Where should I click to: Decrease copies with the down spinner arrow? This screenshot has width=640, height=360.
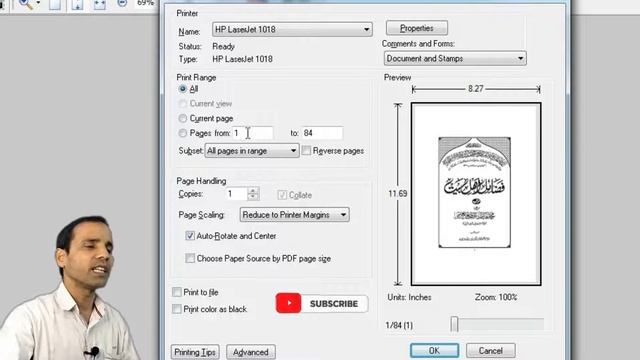click(x=253, y=197)
